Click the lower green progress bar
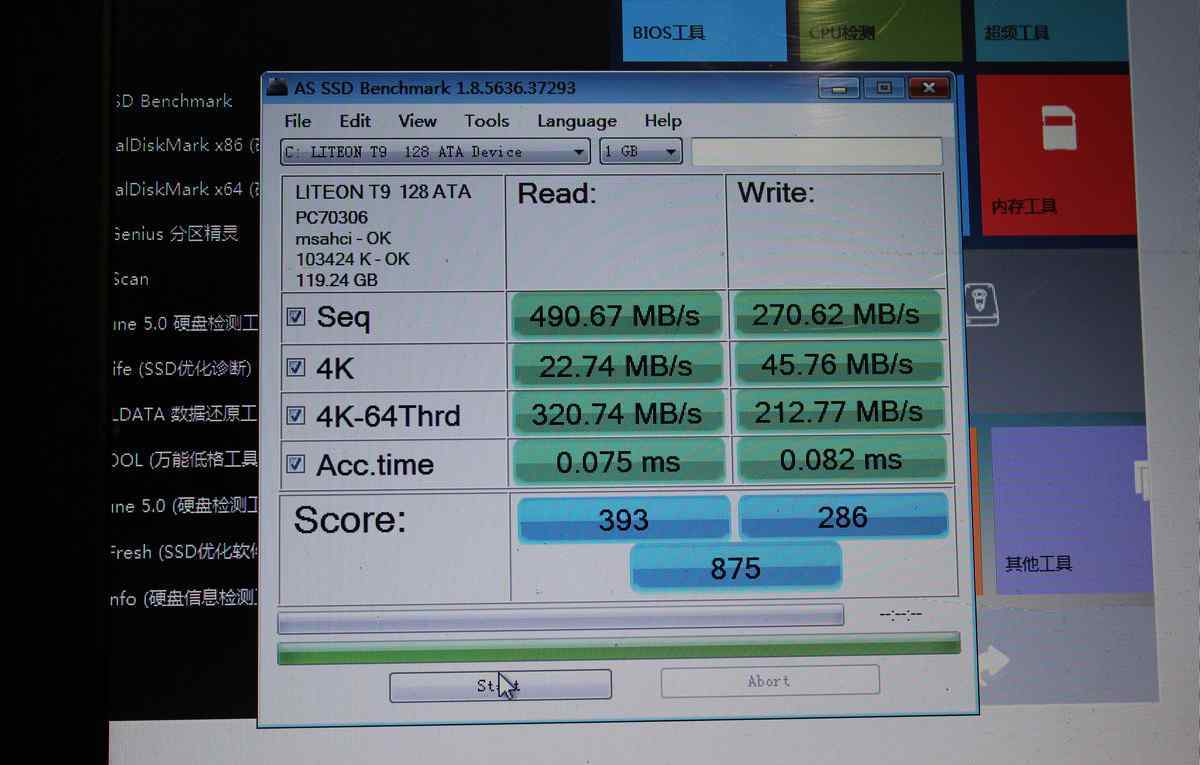Image resolution: width=1200 pixels, height=765 pixels. (x=618, y=648)
